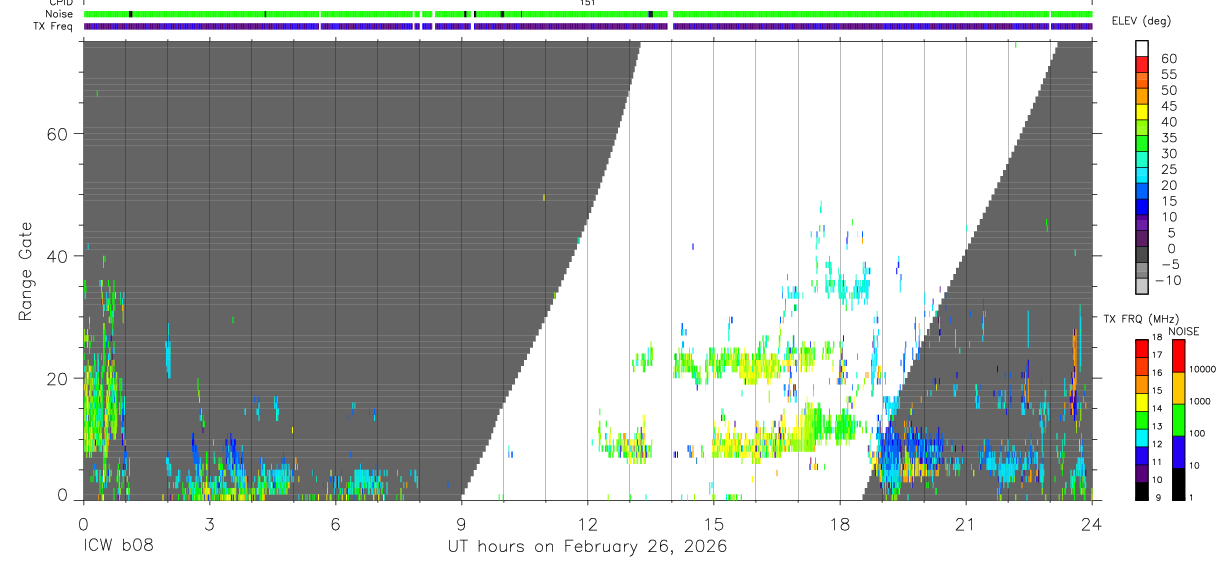Click the red TX FRQ swatch below 18
The width and height of the screenshot is (1228, 567).
tap(1142, 348)
